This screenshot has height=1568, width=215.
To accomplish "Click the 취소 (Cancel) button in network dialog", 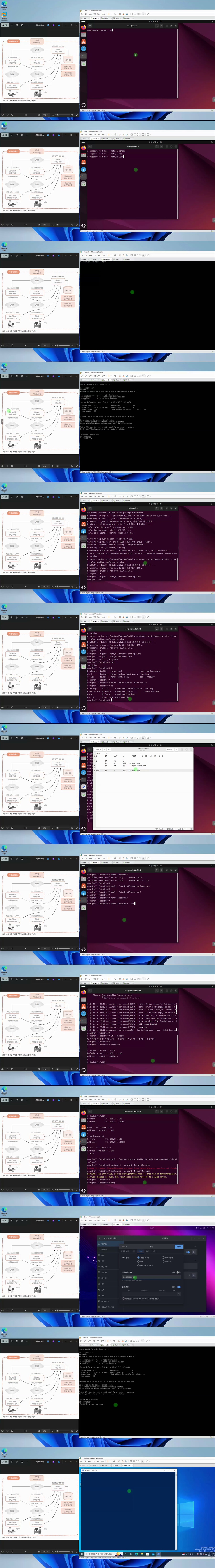I will pos(124,1247).
